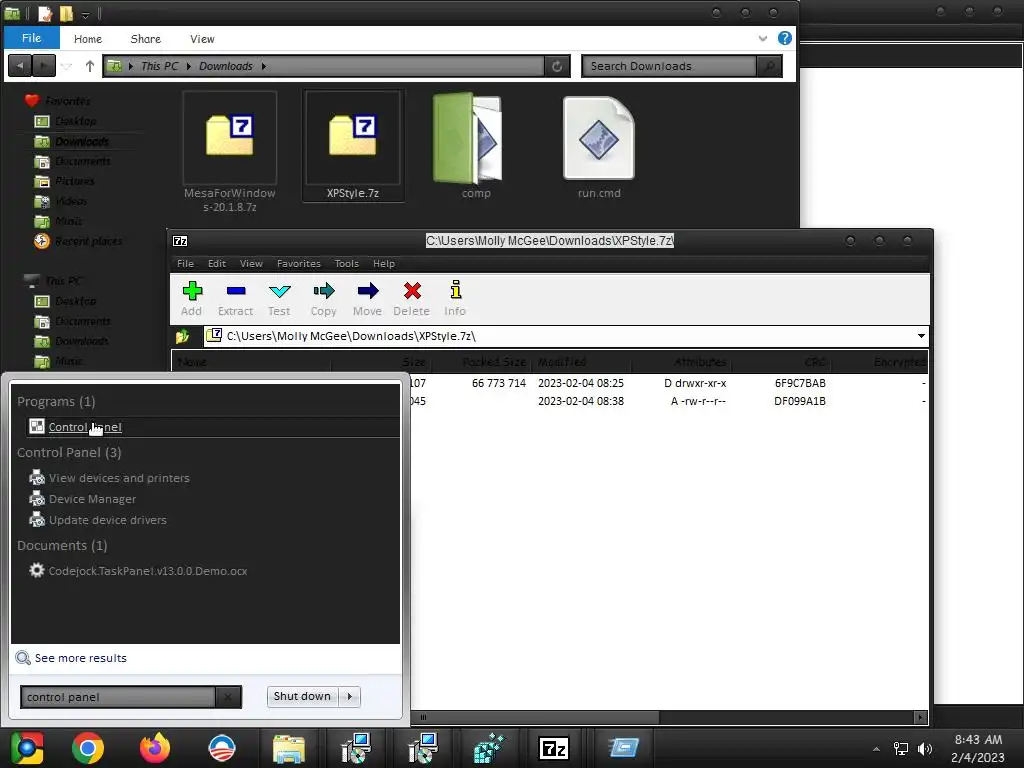Open the Info toolbar icon in 7-Zip
The image size is (1024, 768).
coord(455,298)
